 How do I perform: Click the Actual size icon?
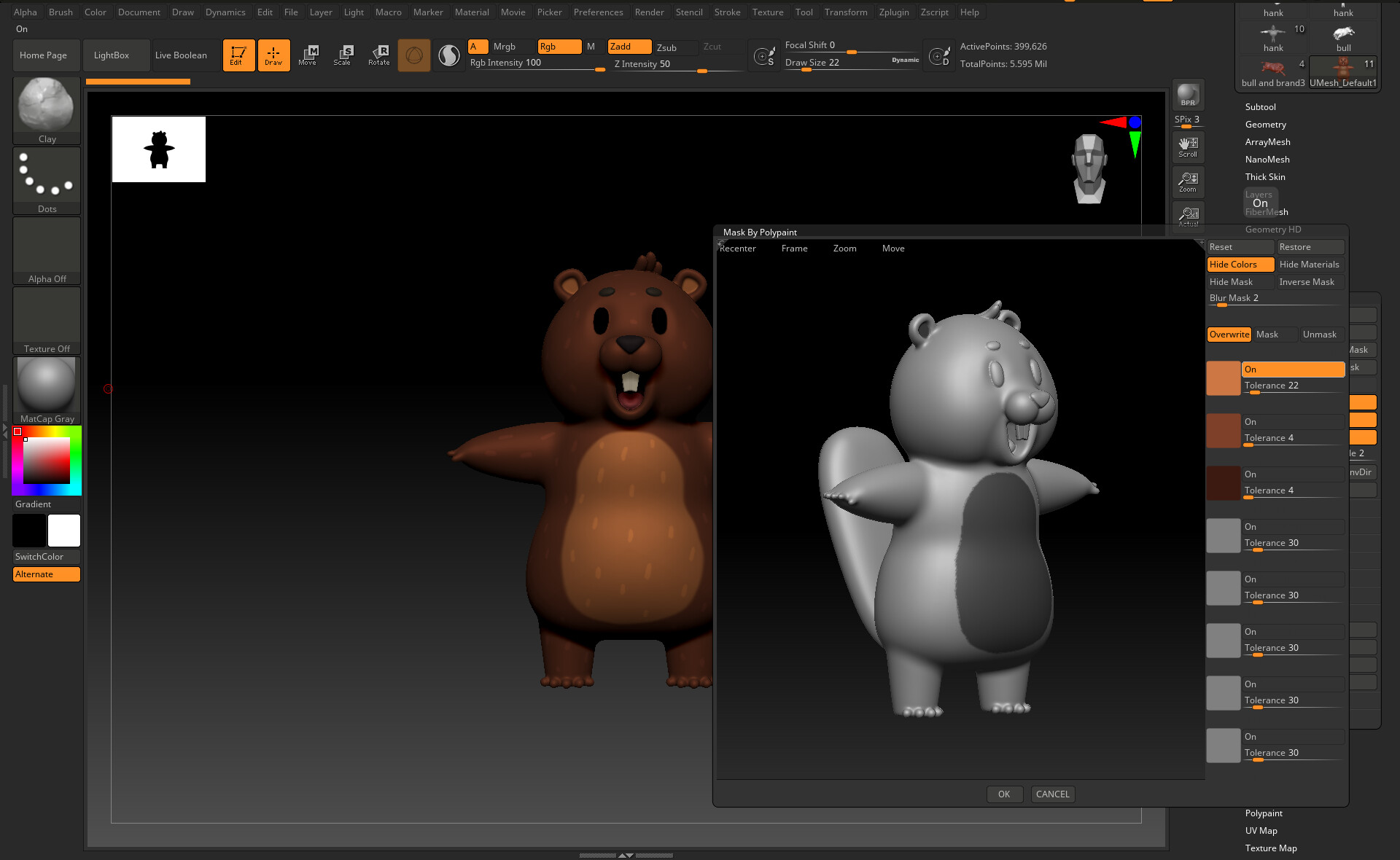(x=1188, y=215)
